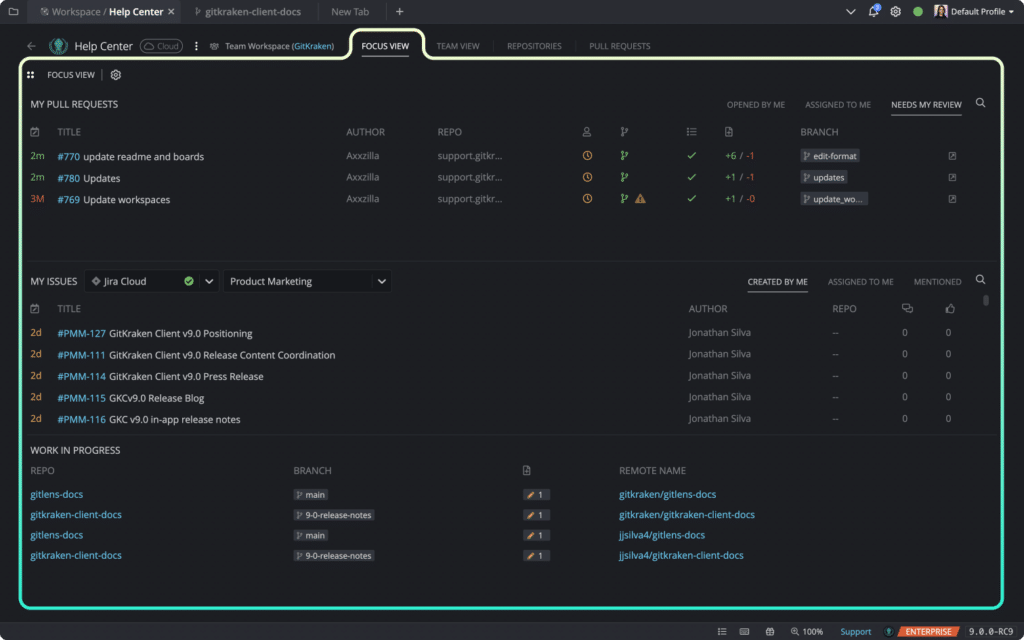Open the Focus View settings gear
The height and width of the screenshot is (640, 1024).
click(x=115, y=74)
